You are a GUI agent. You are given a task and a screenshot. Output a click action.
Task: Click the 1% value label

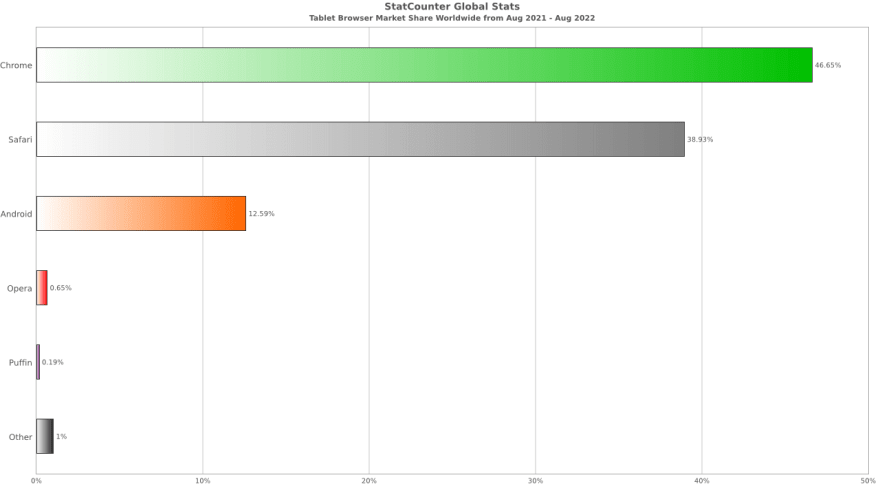61,436
